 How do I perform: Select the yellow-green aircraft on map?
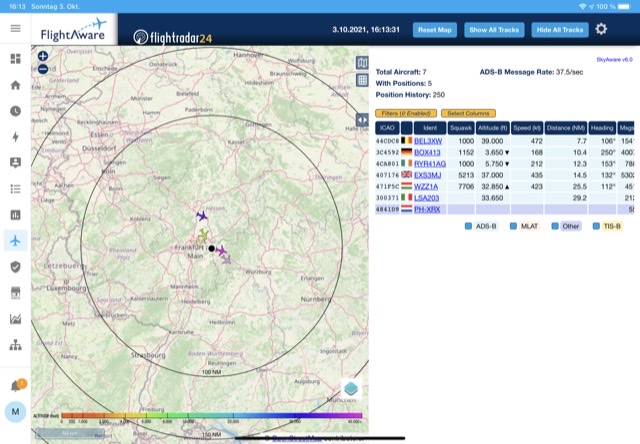[203, 234]
